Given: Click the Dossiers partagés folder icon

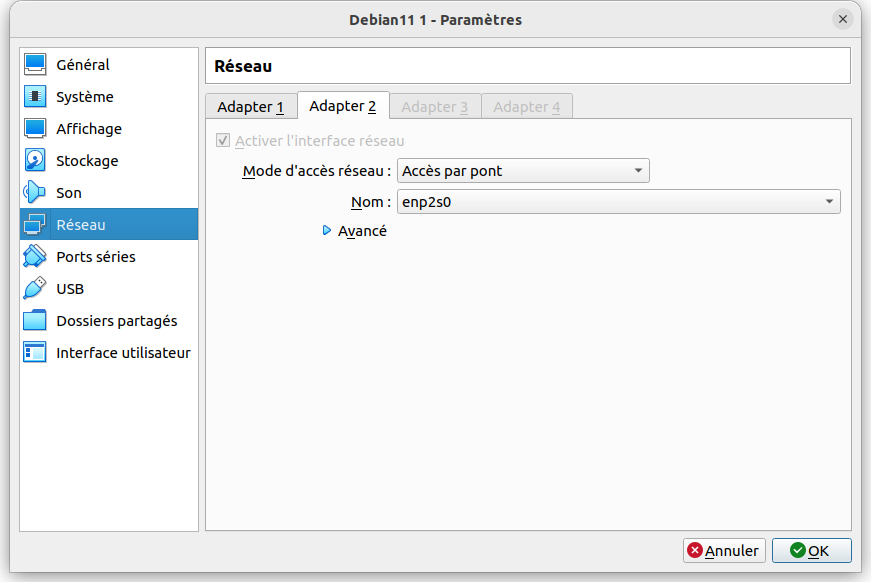Looking at the screenshot, I should [x=35, y=321].
